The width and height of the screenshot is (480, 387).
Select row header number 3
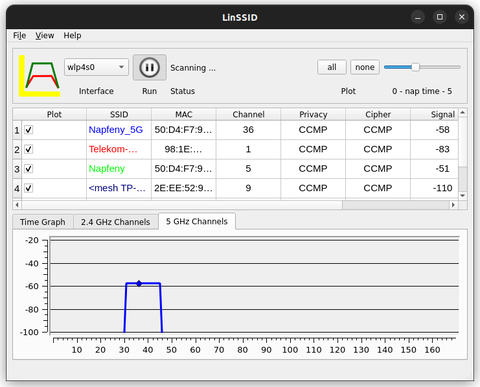click(17, 169)
